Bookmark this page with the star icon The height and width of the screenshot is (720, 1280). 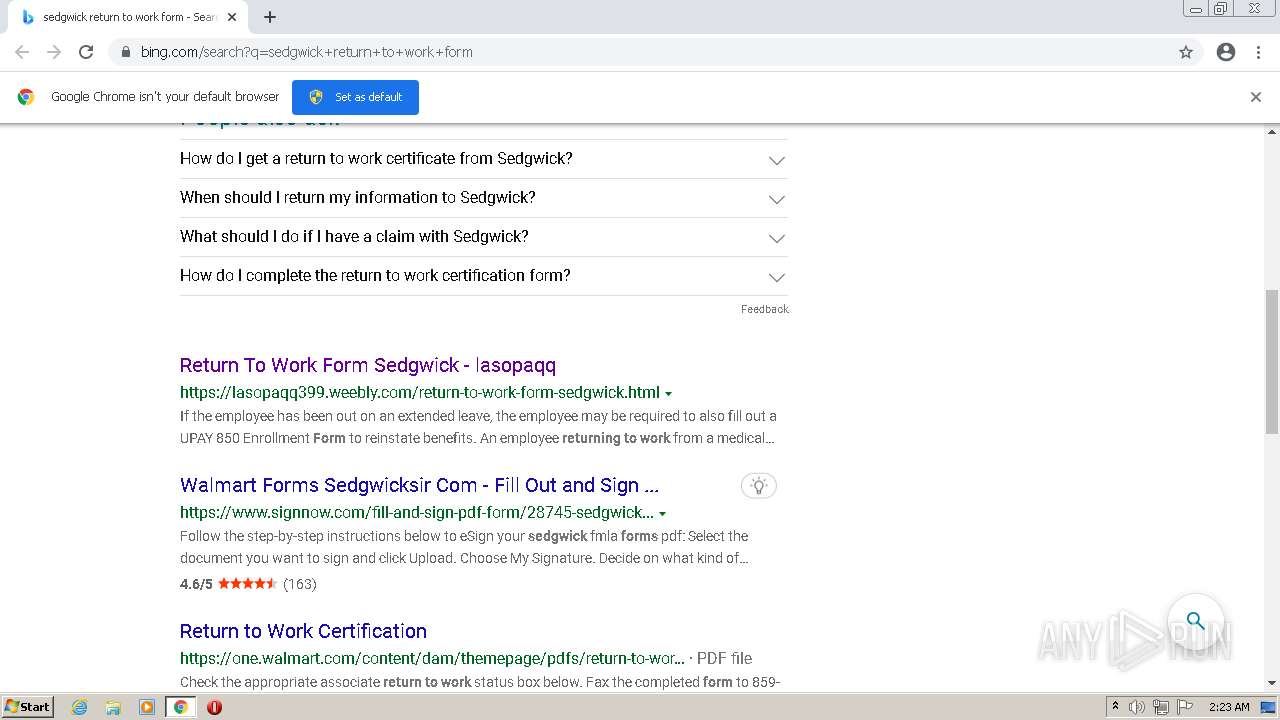coord(1186,52)
